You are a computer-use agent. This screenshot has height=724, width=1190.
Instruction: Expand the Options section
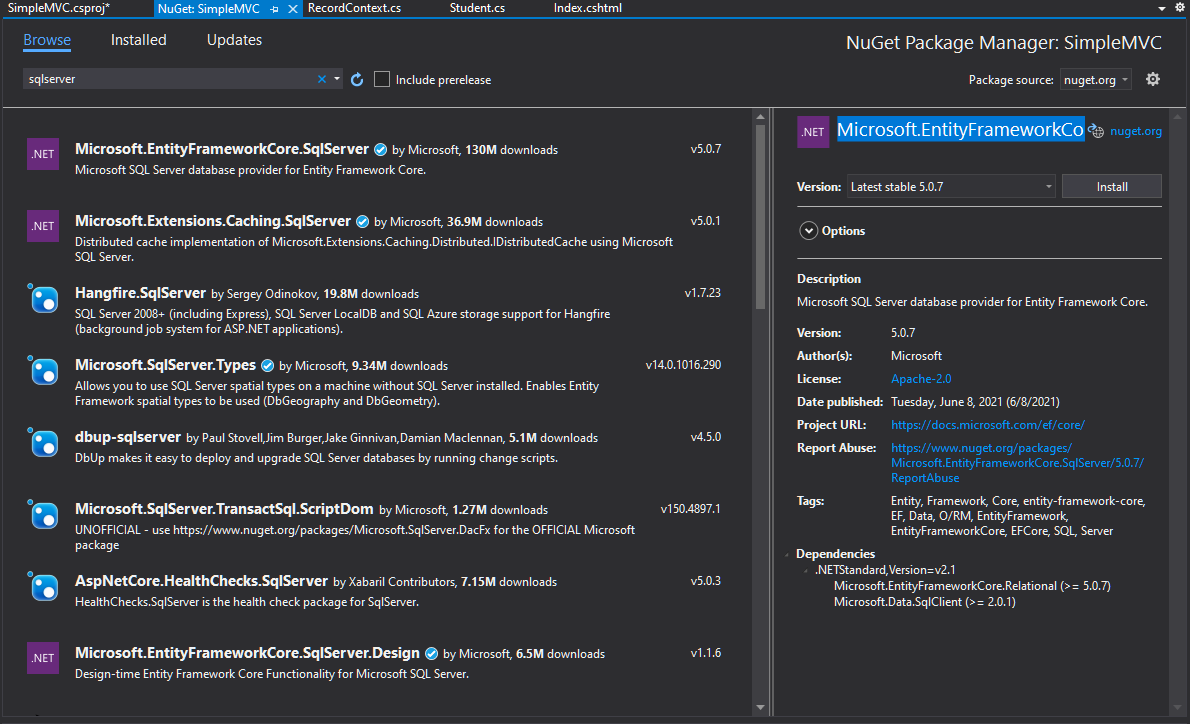(808, 231)
